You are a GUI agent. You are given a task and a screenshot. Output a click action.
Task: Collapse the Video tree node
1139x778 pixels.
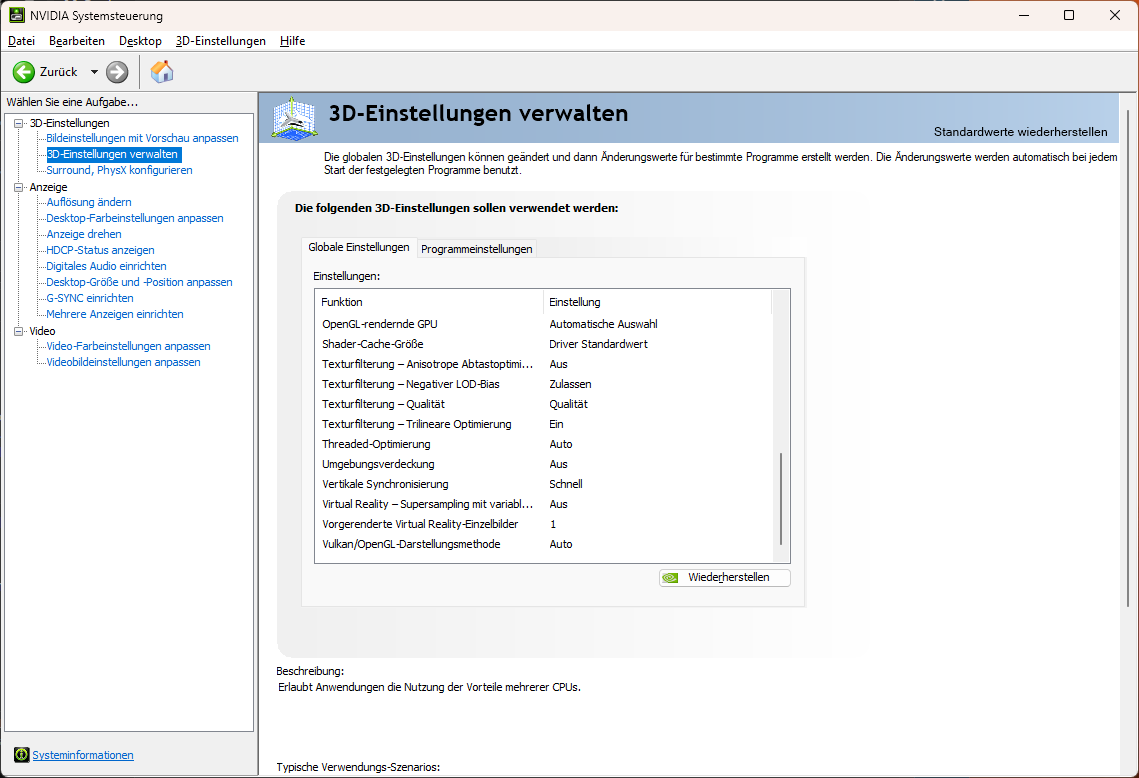(19, 331)
